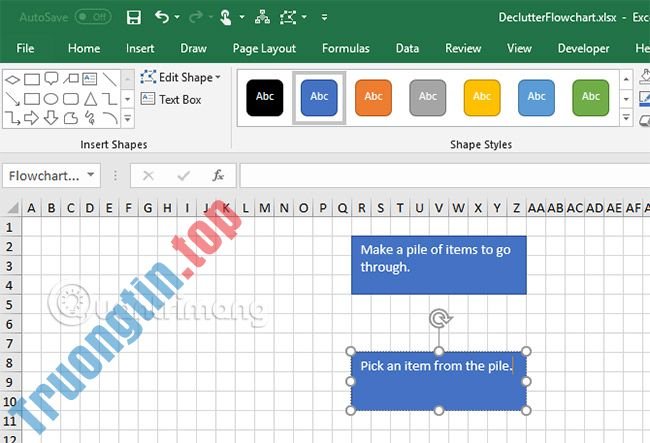Open the Undo history dropdown arrow
The image size is (650, 443).
point(177,17)
